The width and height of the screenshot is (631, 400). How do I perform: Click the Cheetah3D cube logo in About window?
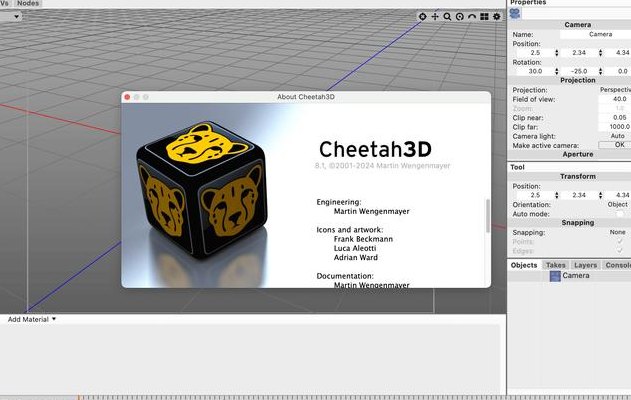202,189
